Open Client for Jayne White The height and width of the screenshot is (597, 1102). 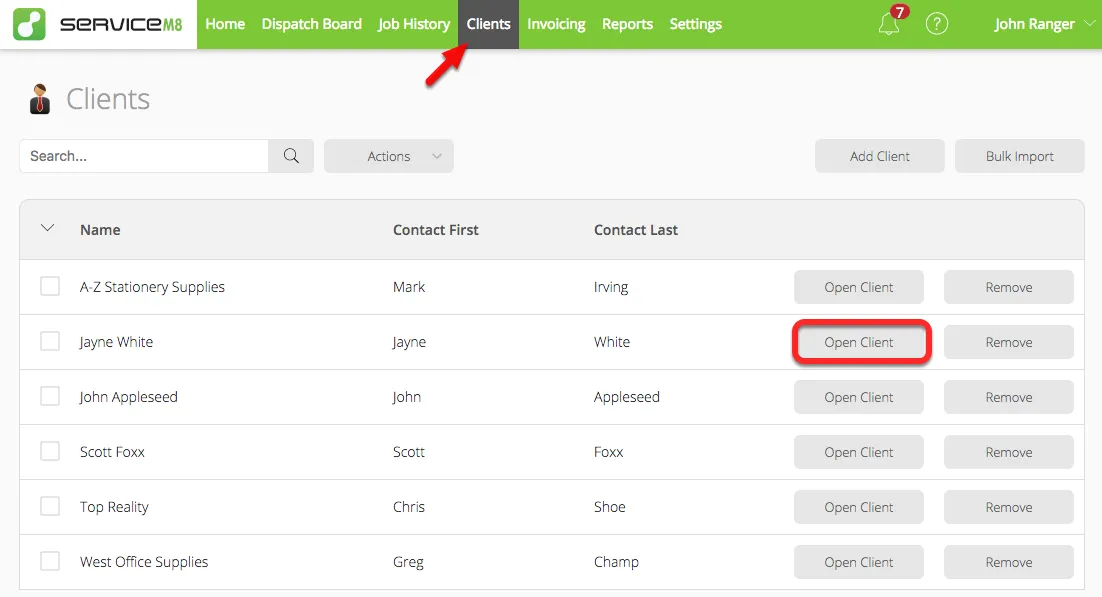(x=859, y=342)
